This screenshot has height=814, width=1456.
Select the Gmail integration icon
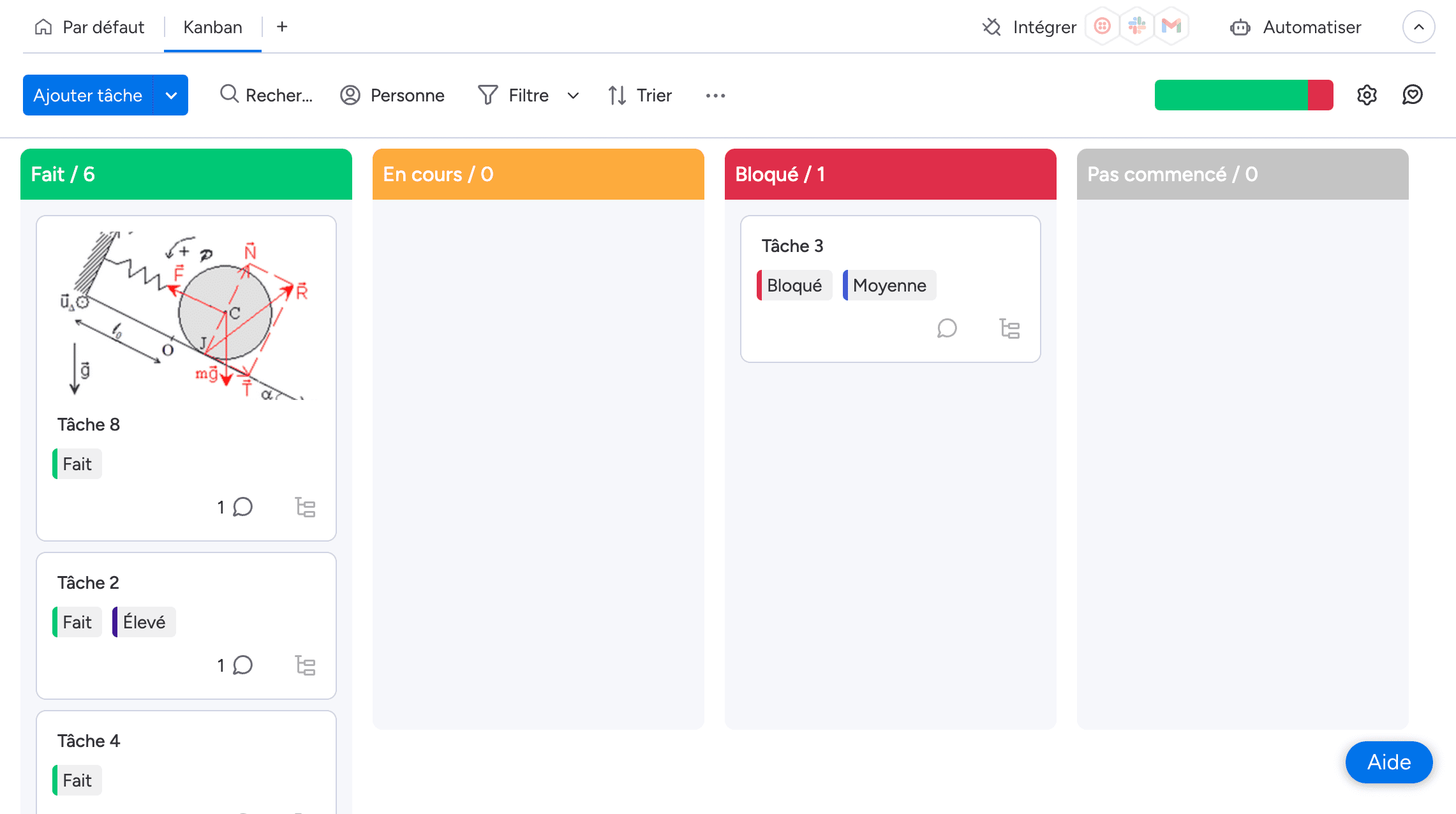1171,26
